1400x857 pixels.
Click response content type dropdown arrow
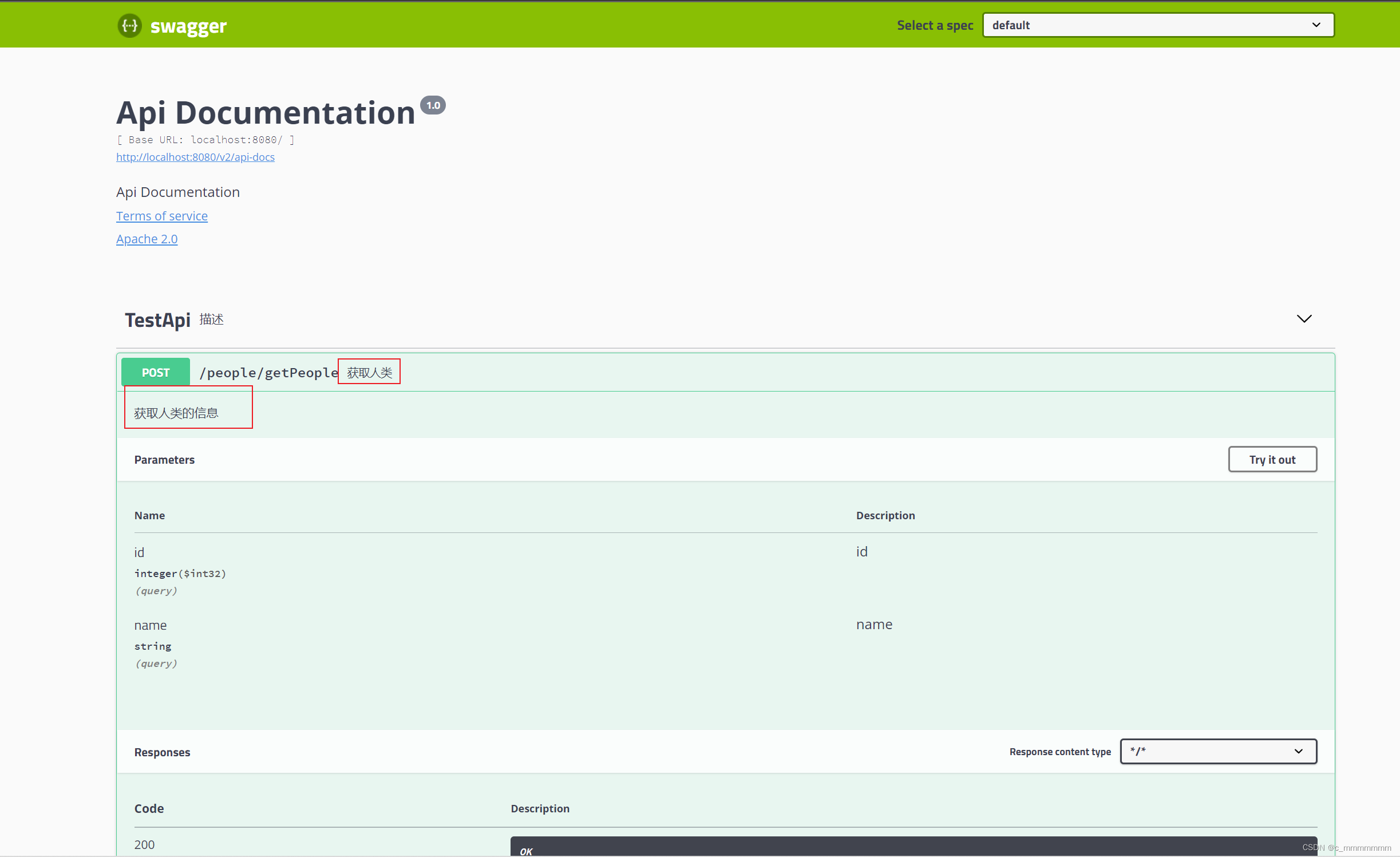pos(1298,751)
